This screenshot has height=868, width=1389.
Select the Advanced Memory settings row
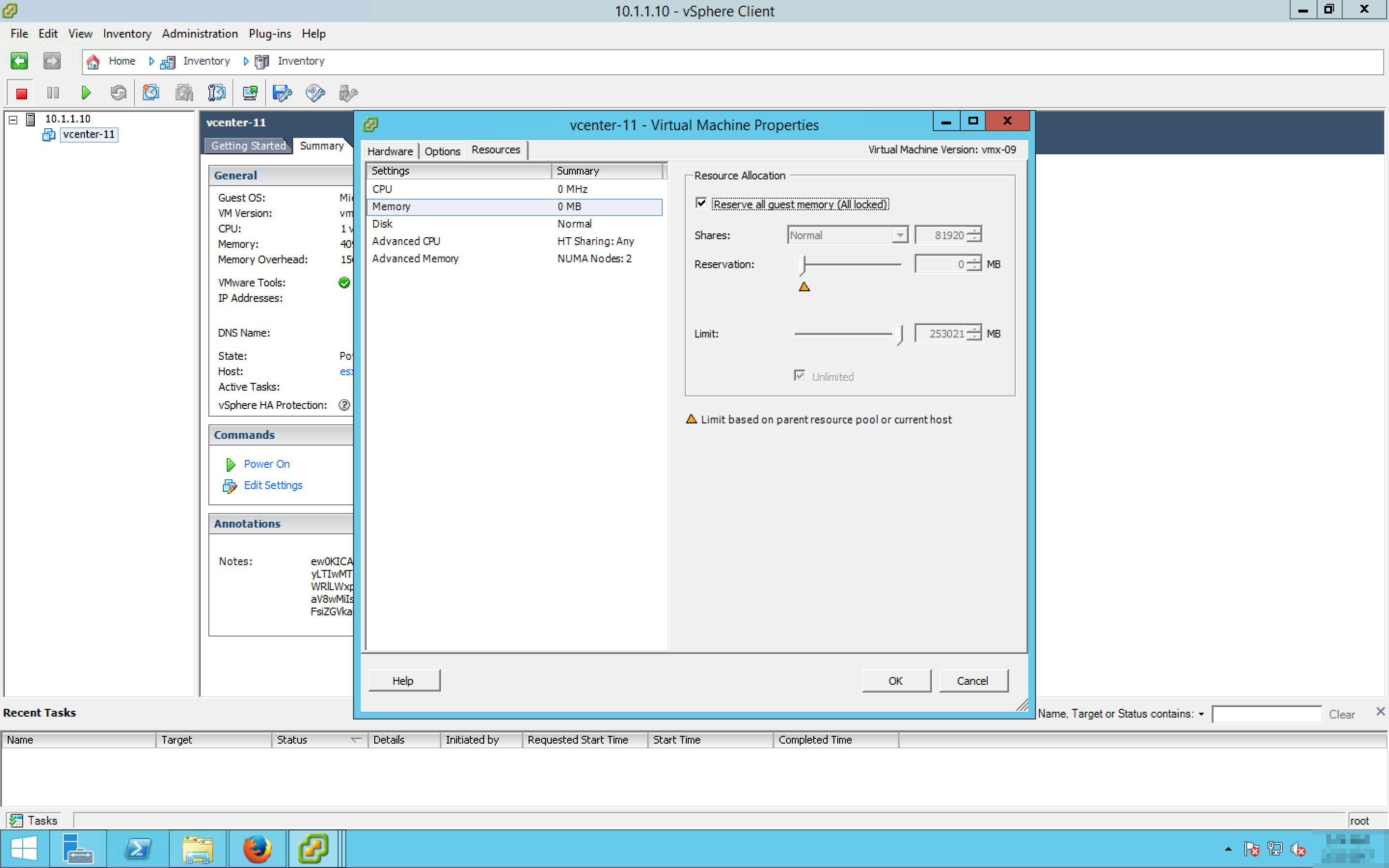click(415, 259)
